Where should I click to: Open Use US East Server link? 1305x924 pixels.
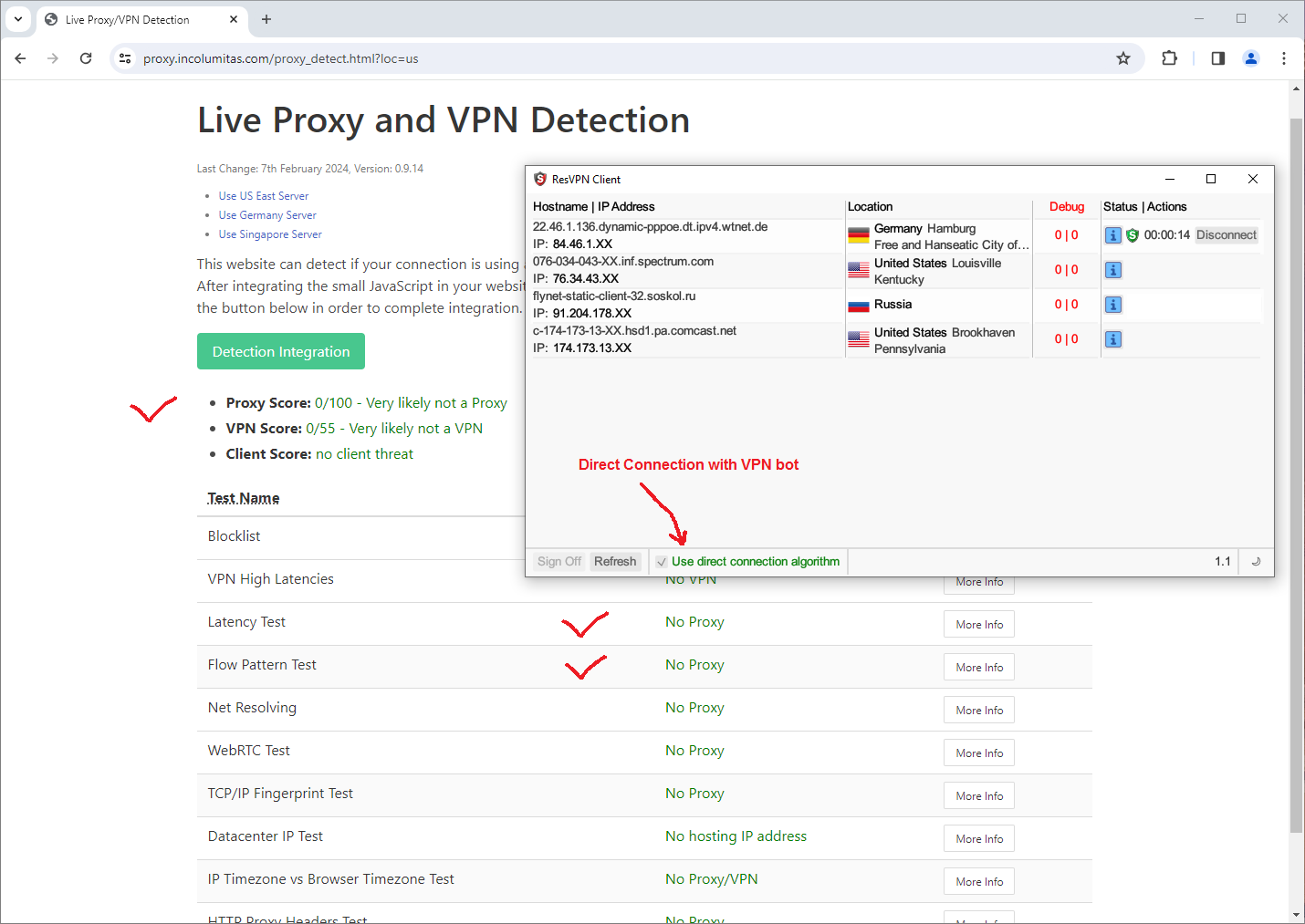264,196
